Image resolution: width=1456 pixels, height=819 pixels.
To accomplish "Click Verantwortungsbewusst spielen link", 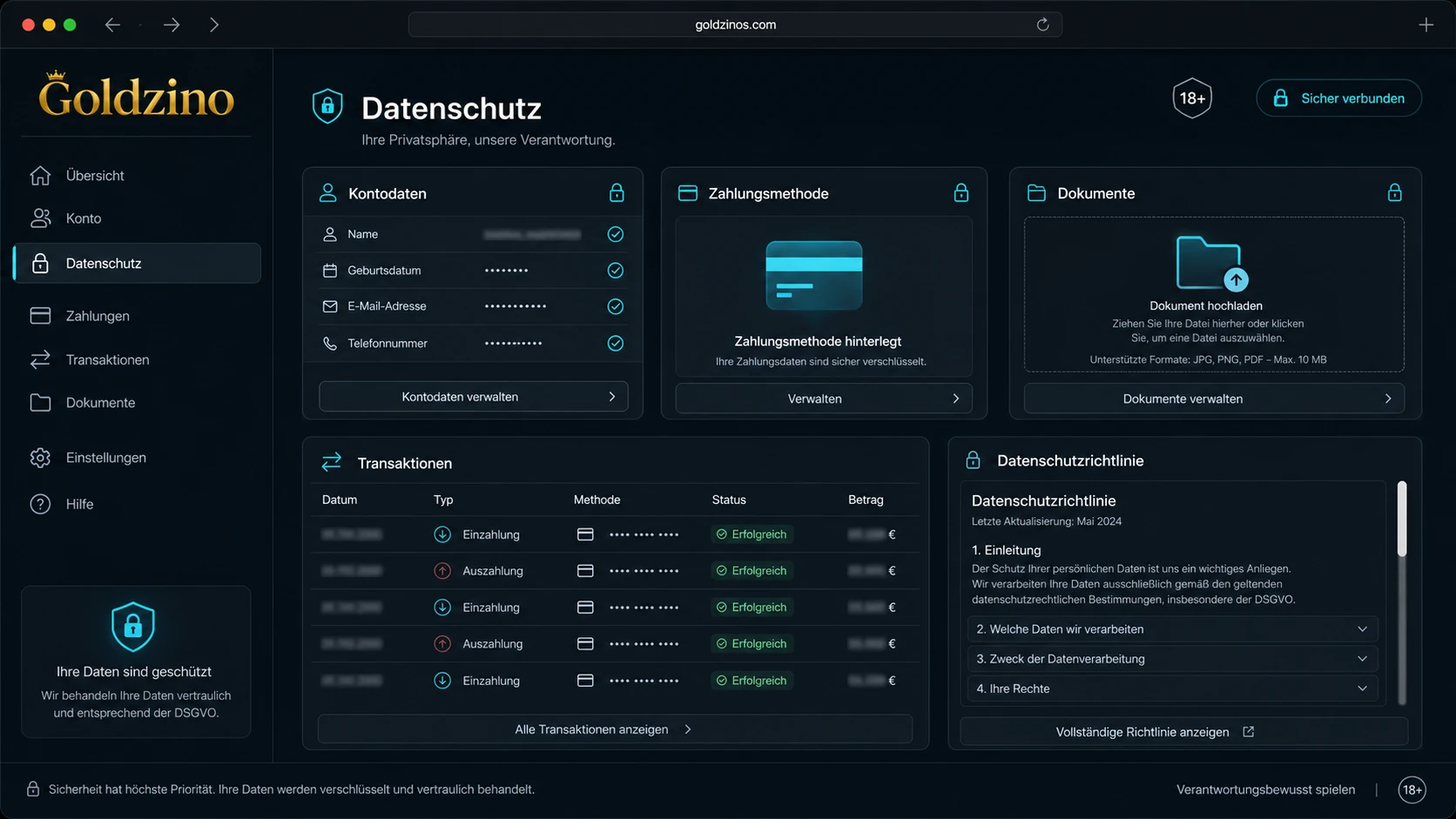I will tap(1265, 789).
